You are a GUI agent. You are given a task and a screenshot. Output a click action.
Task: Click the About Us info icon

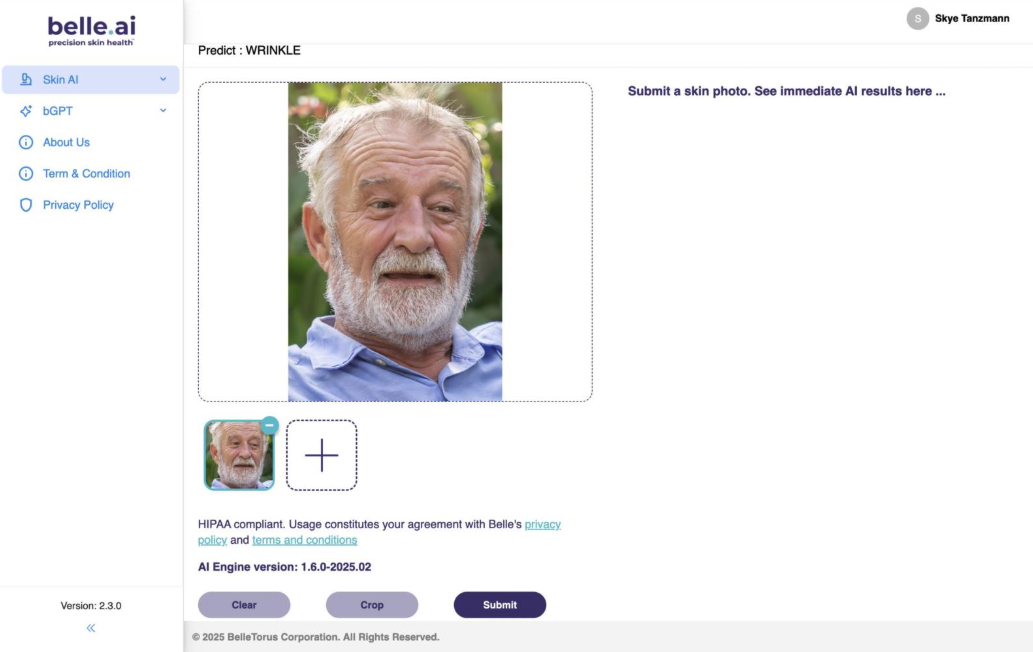pos(26,142)
